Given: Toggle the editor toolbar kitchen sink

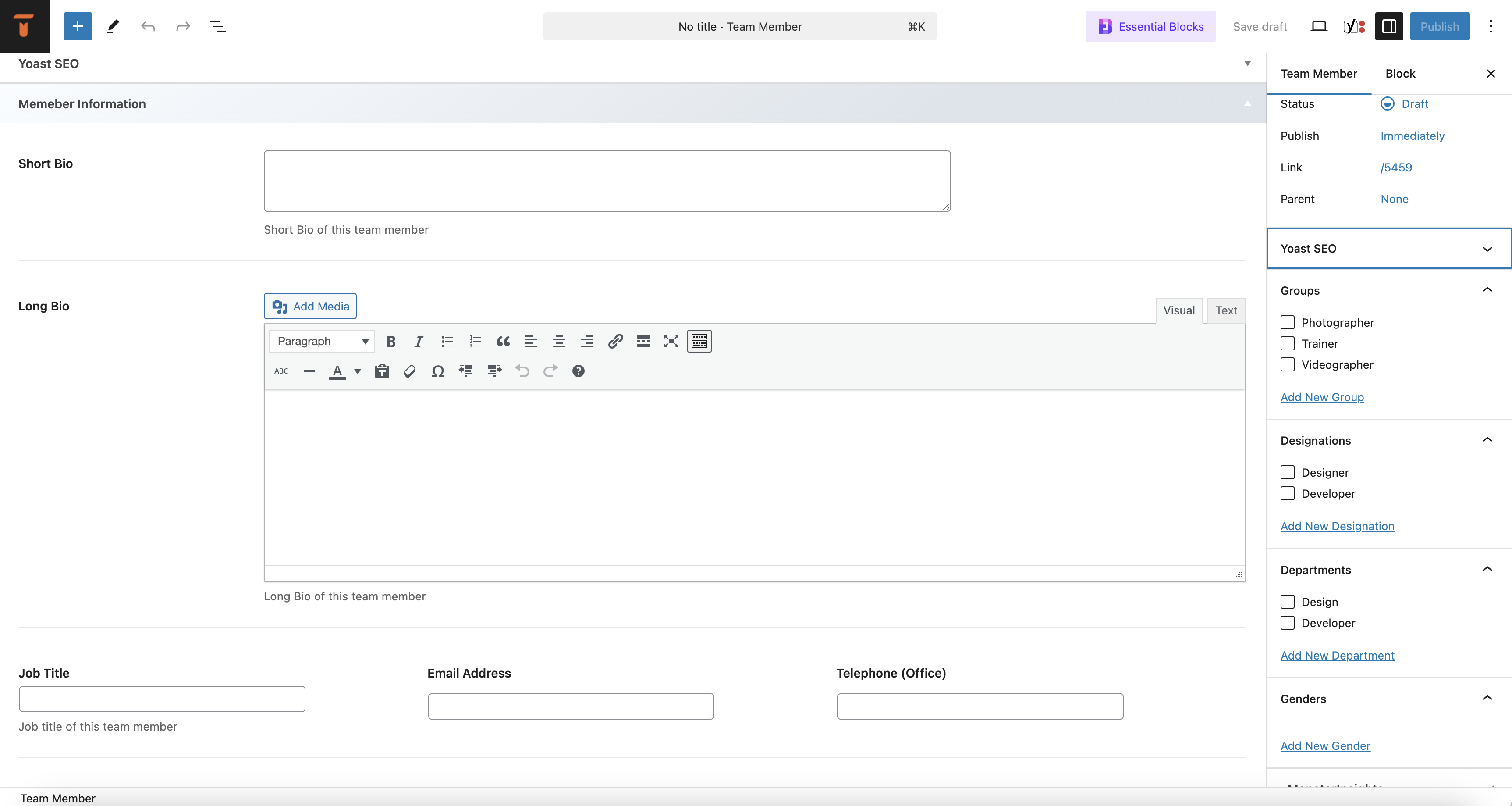Looking at the screenshot, I should (699, 341).
